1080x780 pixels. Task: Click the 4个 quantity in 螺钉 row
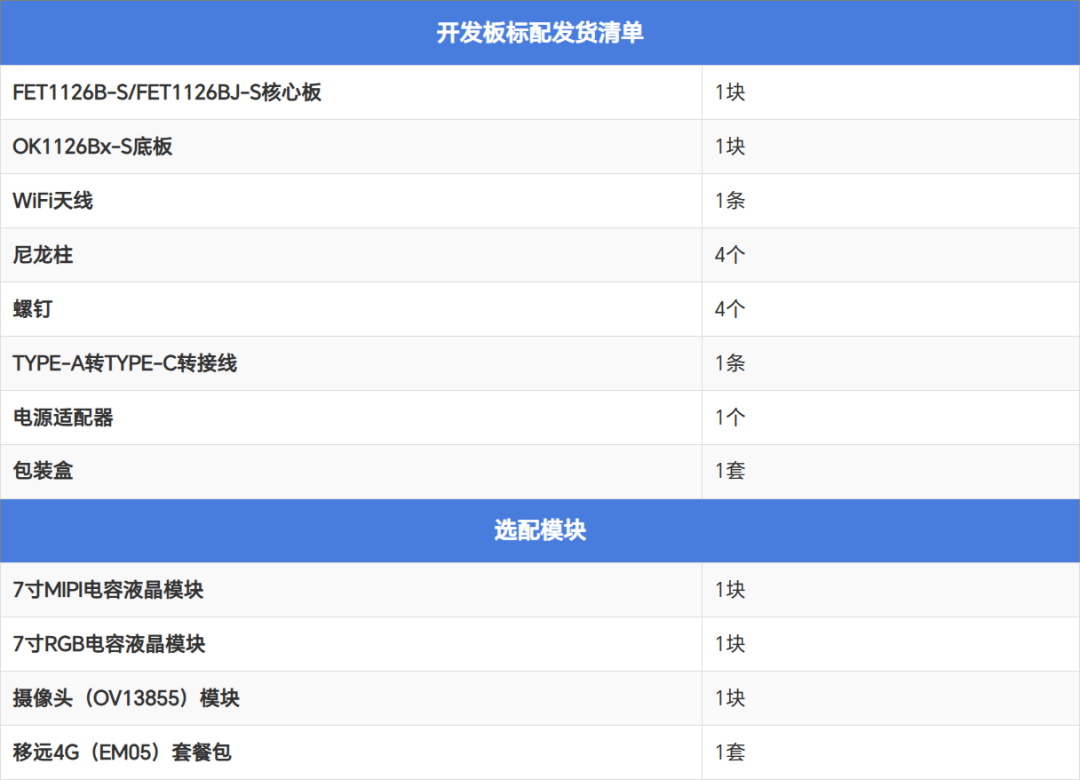(x=730, y=309)
